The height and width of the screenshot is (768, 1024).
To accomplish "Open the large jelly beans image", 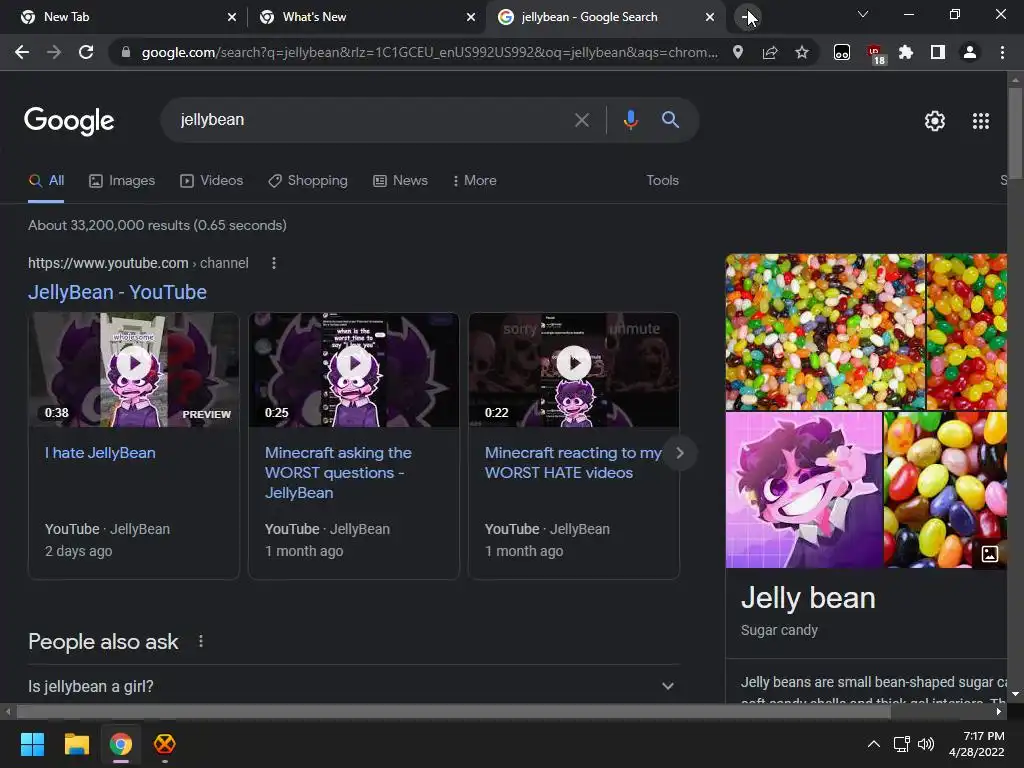I will tap(825, 332).
